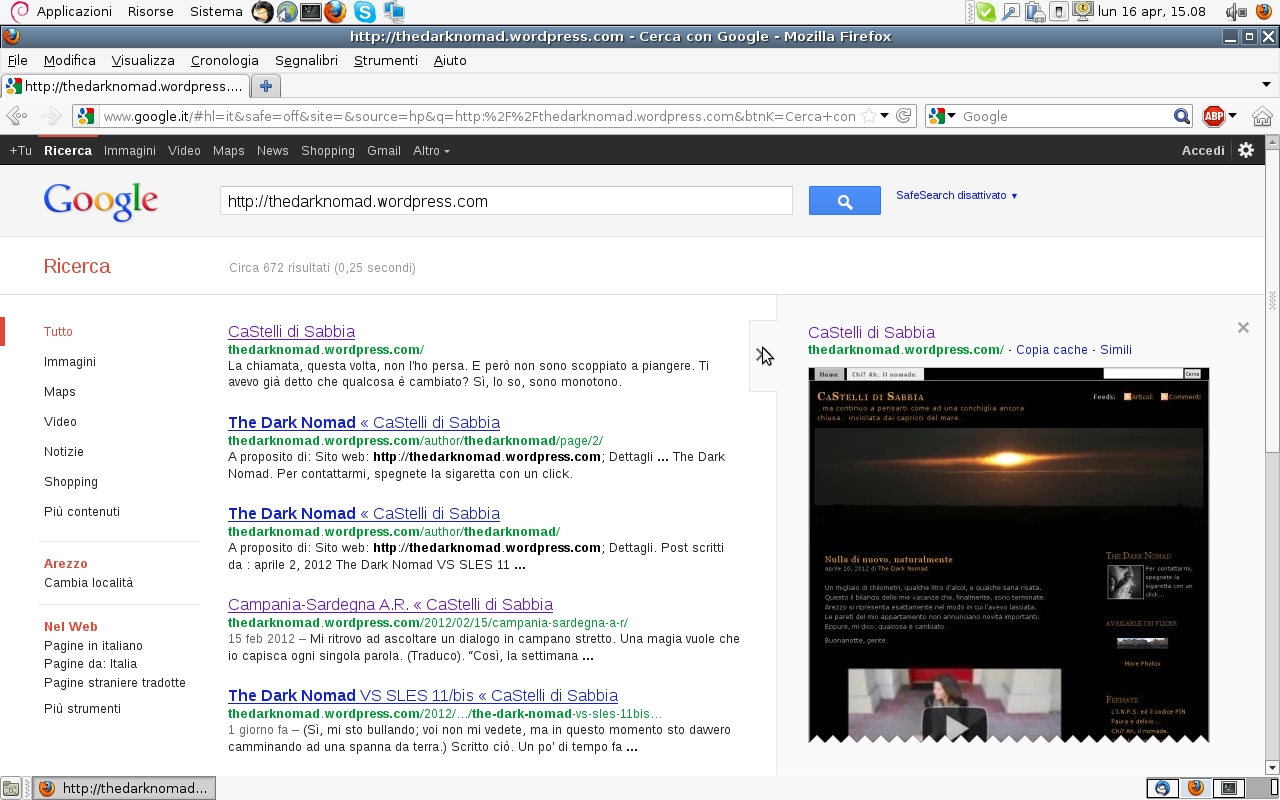Click the Google site identity icon in URL bar

[86, 116]
